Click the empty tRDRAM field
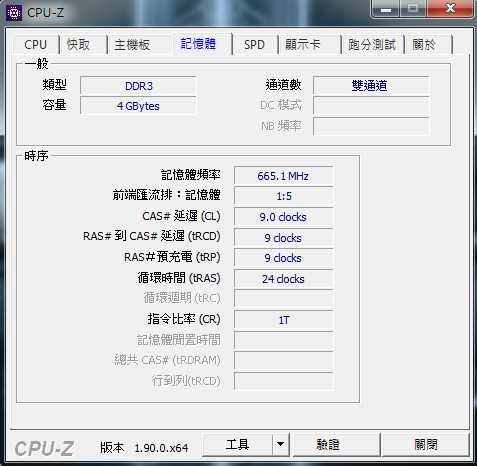Screen dimensions: 477x466 point(283,360)
